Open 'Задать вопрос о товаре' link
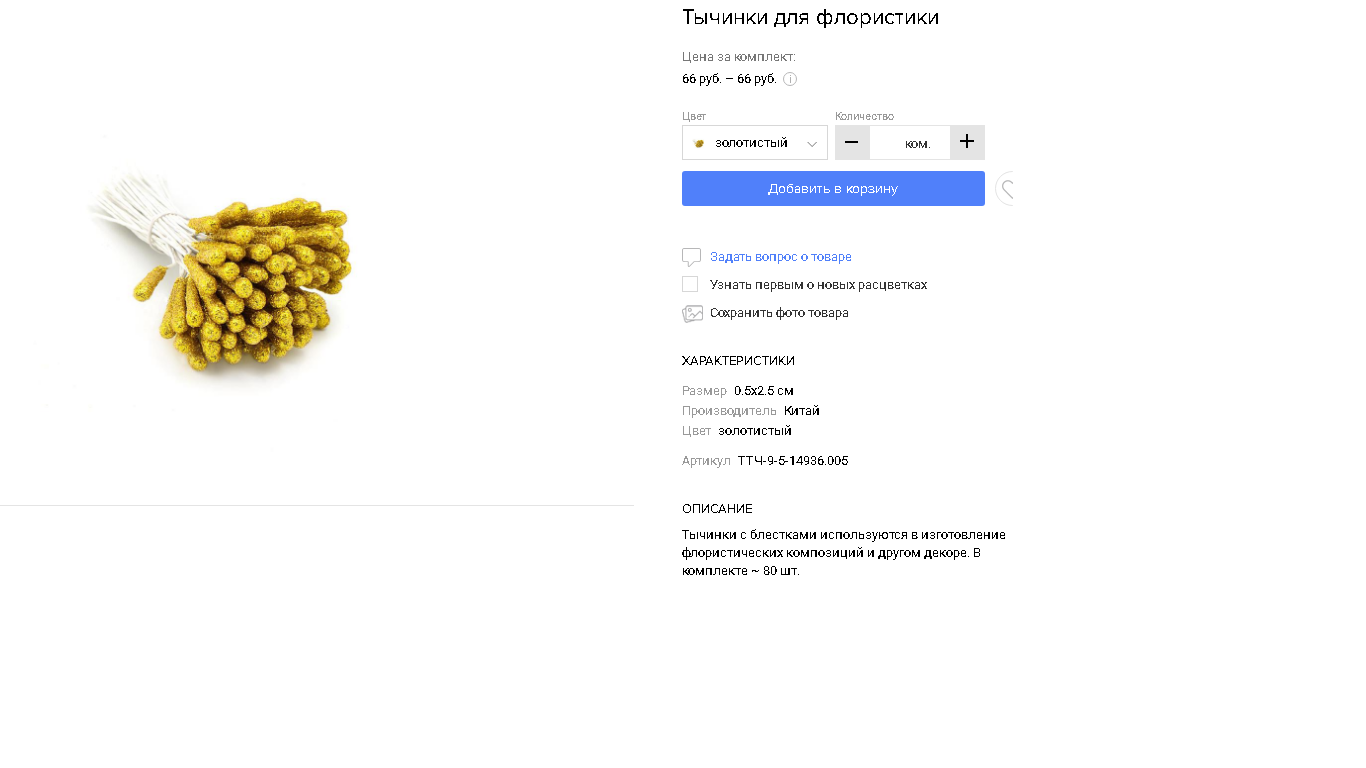This screenshot has height=768, width=1366. click(x=781, y=257)
